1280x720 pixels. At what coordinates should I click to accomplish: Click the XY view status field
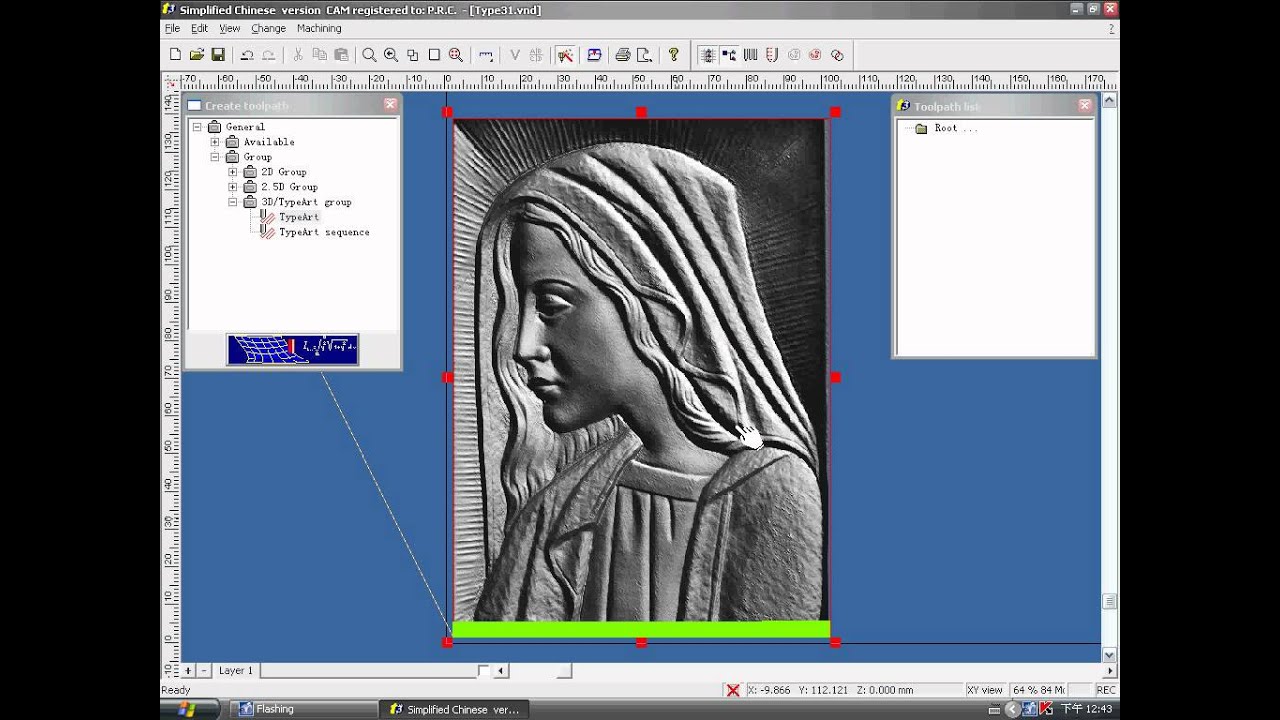point(985,690)
